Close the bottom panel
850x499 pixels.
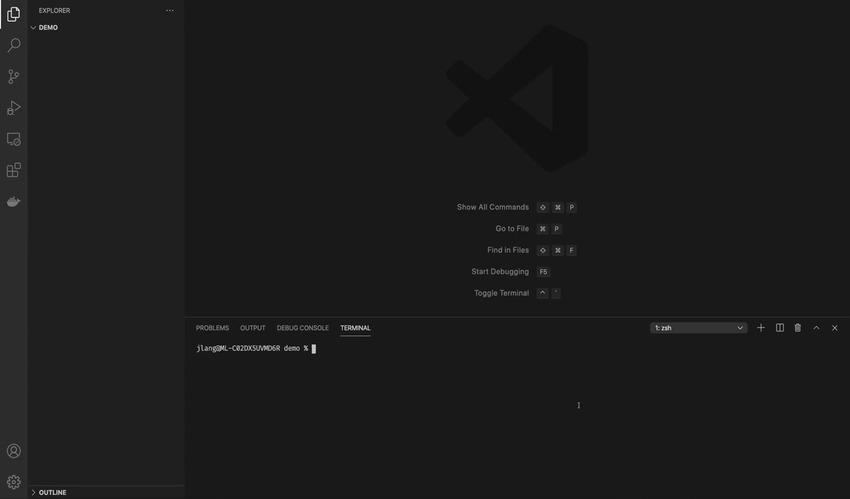835,328
